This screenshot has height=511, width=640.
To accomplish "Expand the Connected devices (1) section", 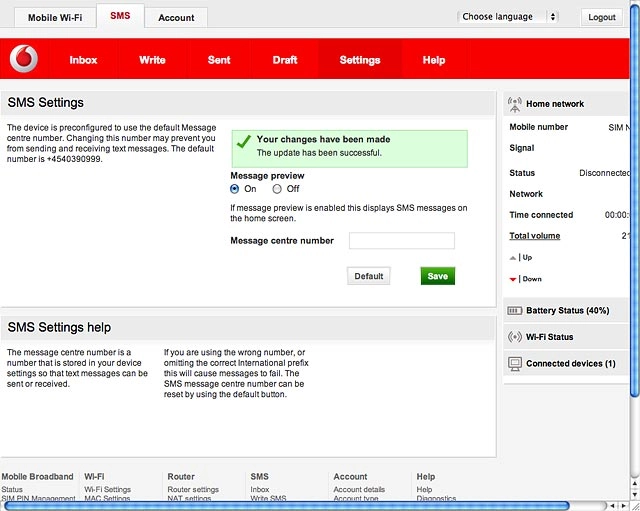I will pyautogui.click(x=565, y=364).
